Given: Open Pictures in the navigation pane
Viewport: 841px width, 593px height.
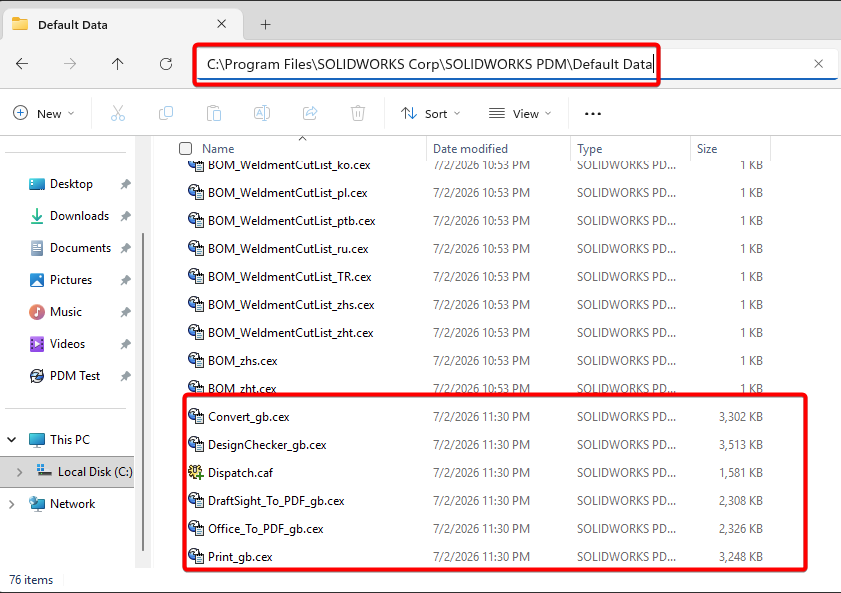Looking at the screenshot, I should 71,280.
